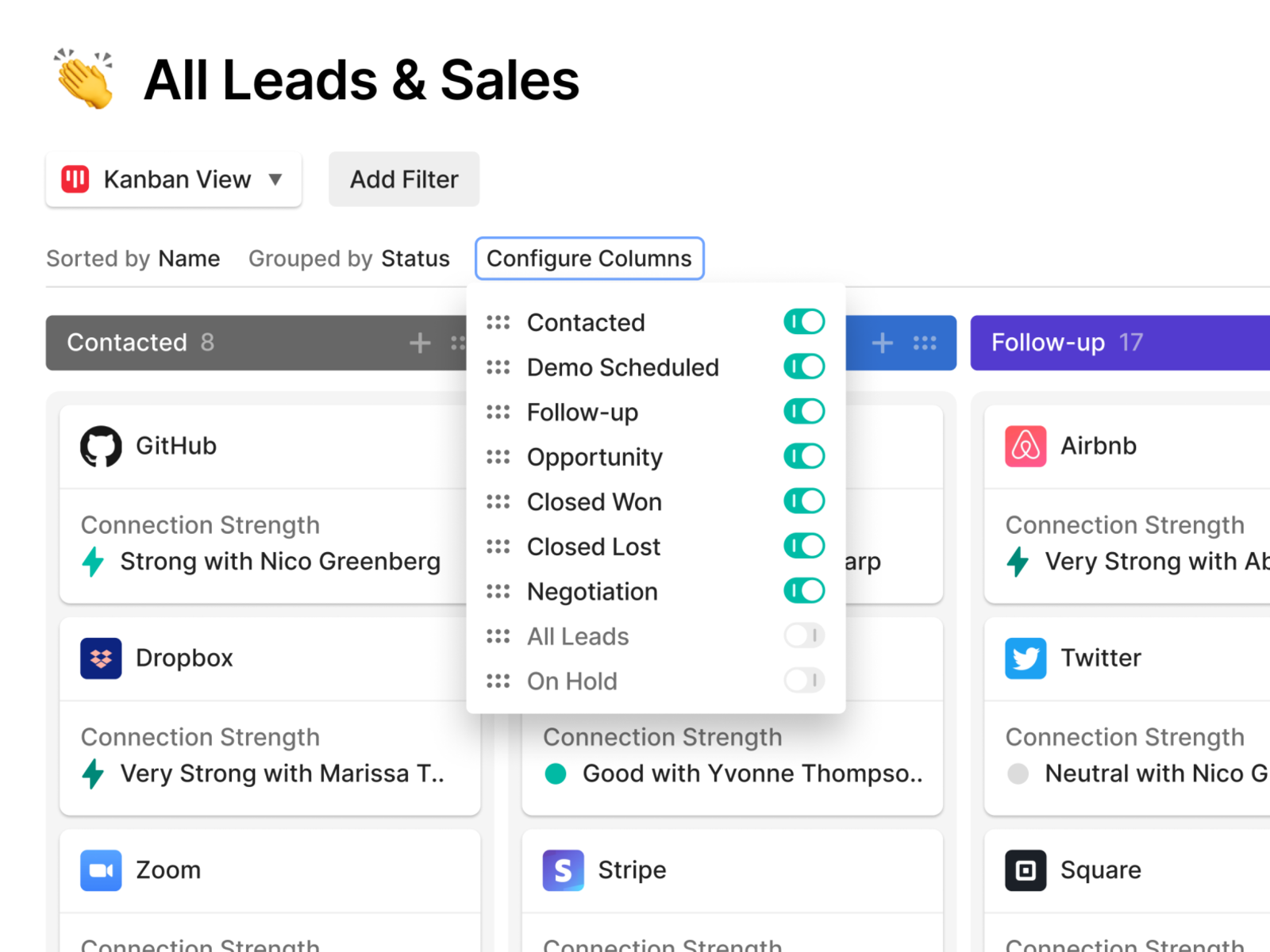Click drag handle beside Opportunity row

coord(498,457)
